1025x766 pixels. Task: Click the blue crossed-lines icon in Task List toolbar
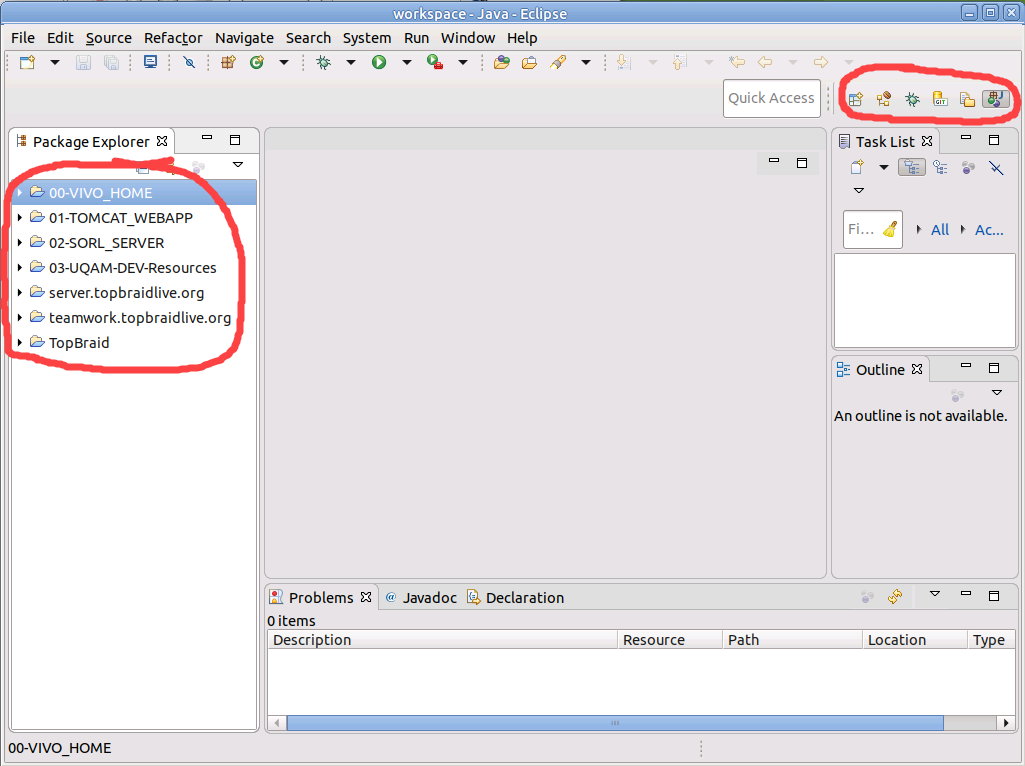(996, 168)
